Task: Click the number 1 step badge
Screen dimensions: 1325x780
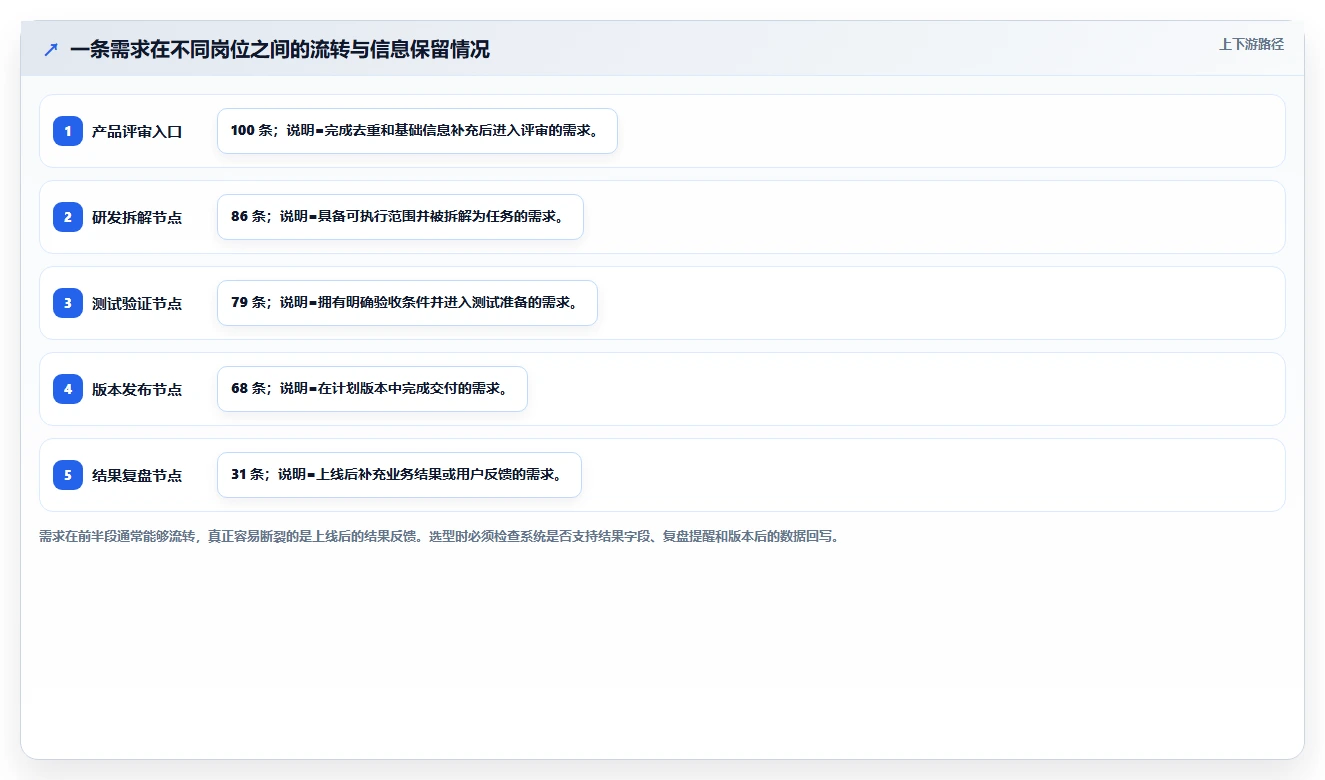Action: (x=68, y=131)
